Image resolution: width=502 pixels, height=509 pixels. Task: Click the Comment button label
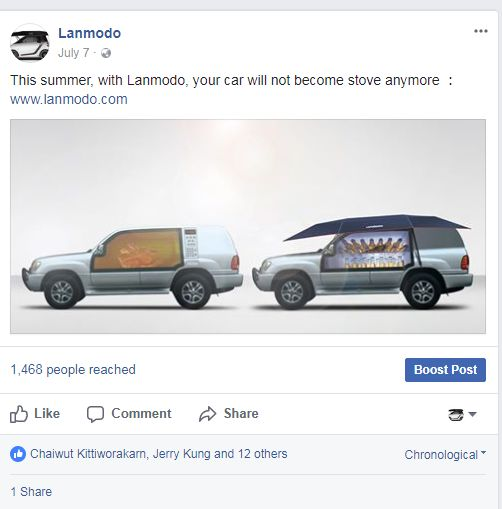pos(141,414)
